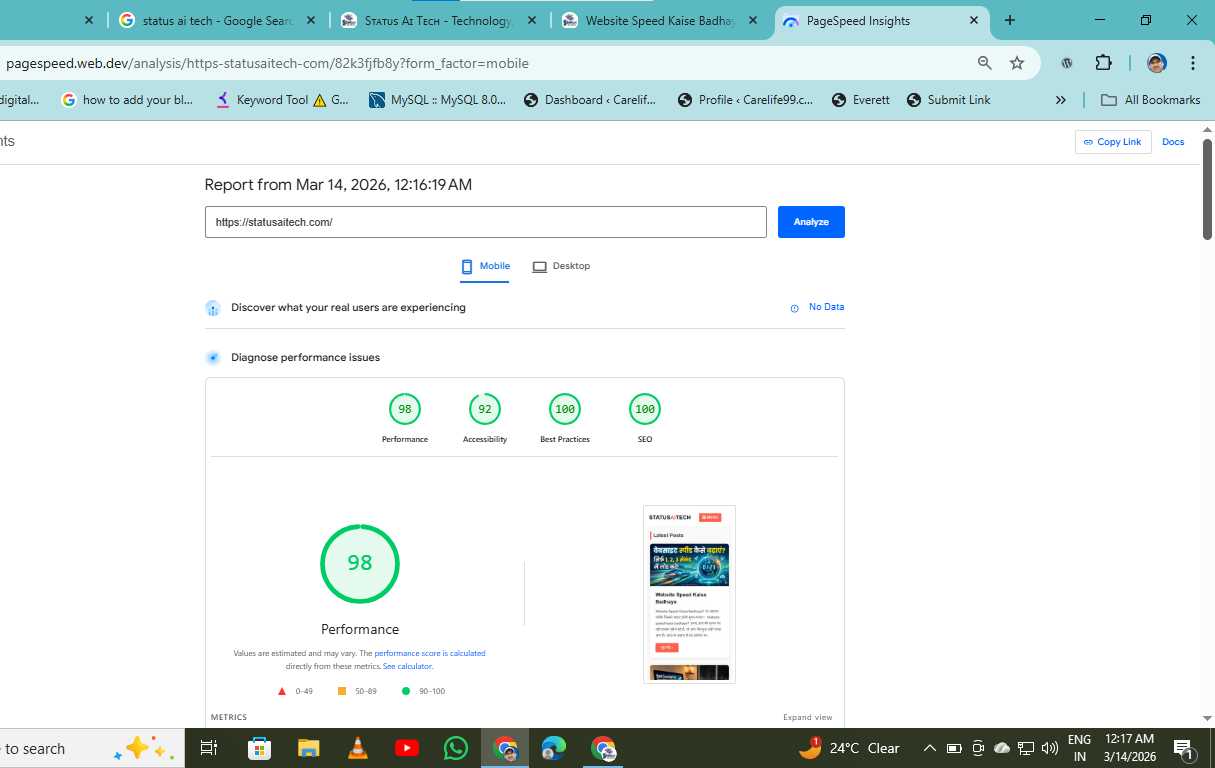
Task: Open VLC media player from taskbar
Action: [357, 748]
